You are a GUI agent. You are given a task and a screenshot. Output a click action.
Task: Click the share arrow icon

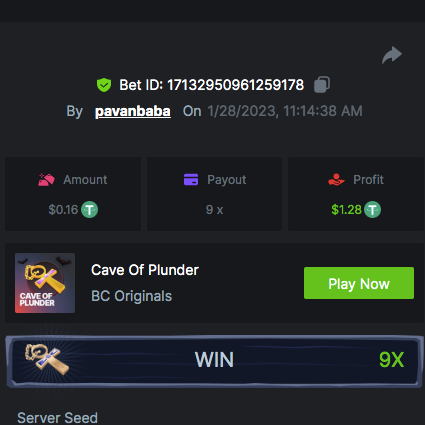[392, 55]
